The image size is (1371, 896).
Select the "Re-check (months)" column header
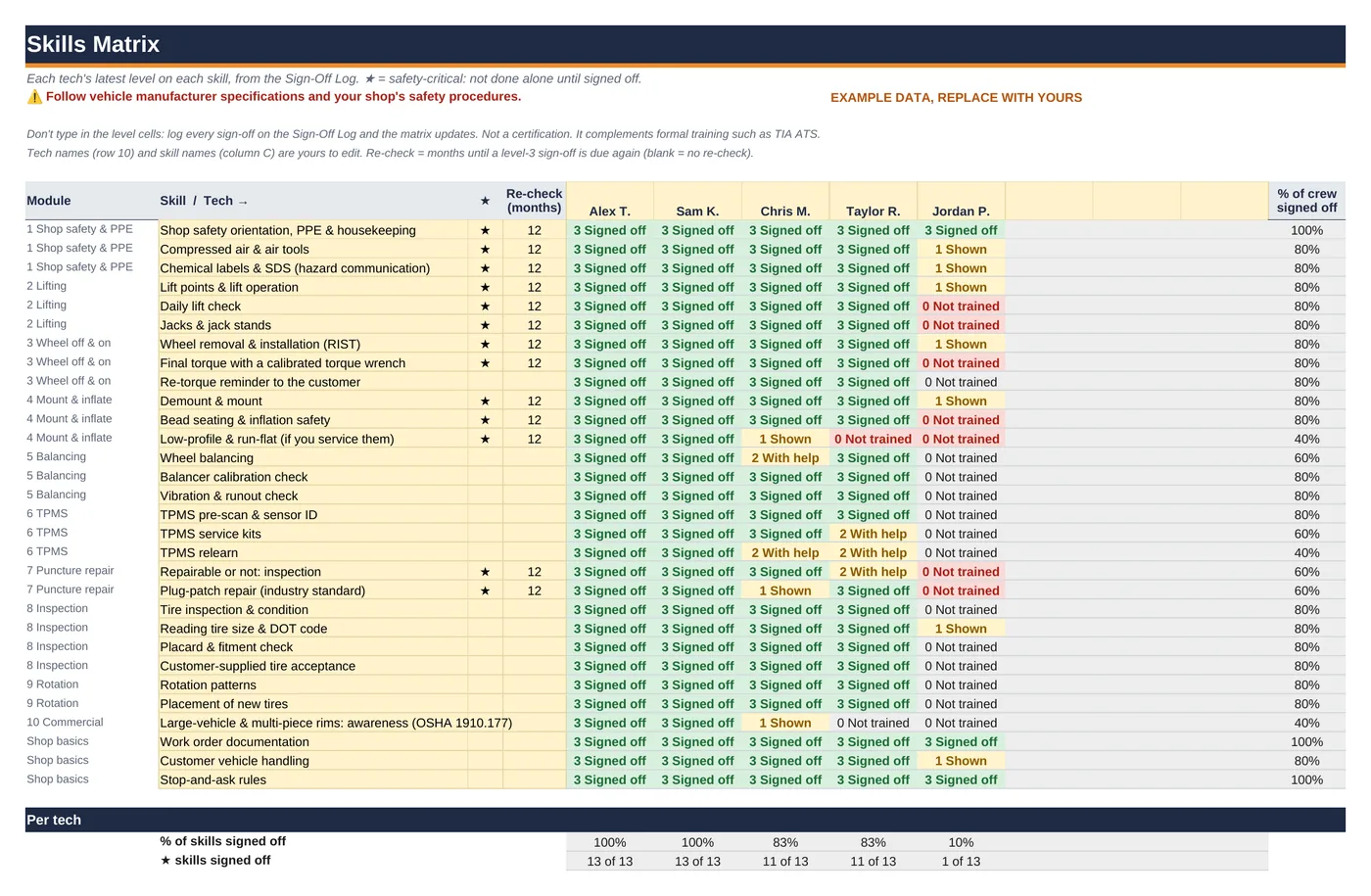click(x=534, y=201)
